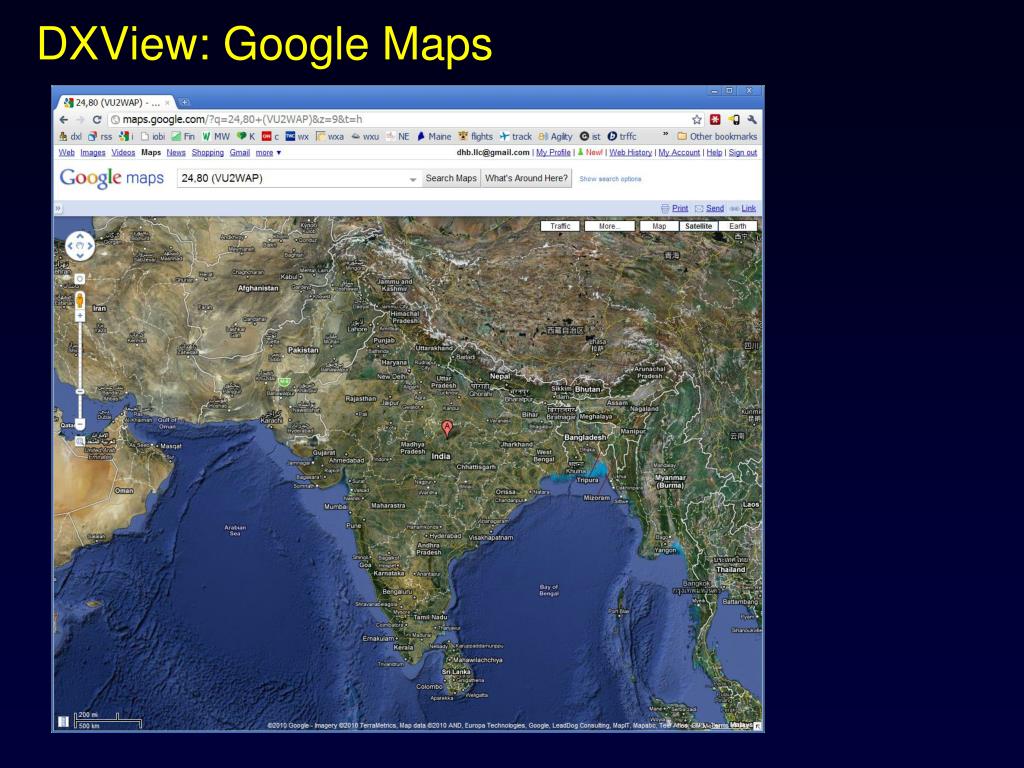
Task: Pan the map right with the right arrow
Action: pos(89,246)
